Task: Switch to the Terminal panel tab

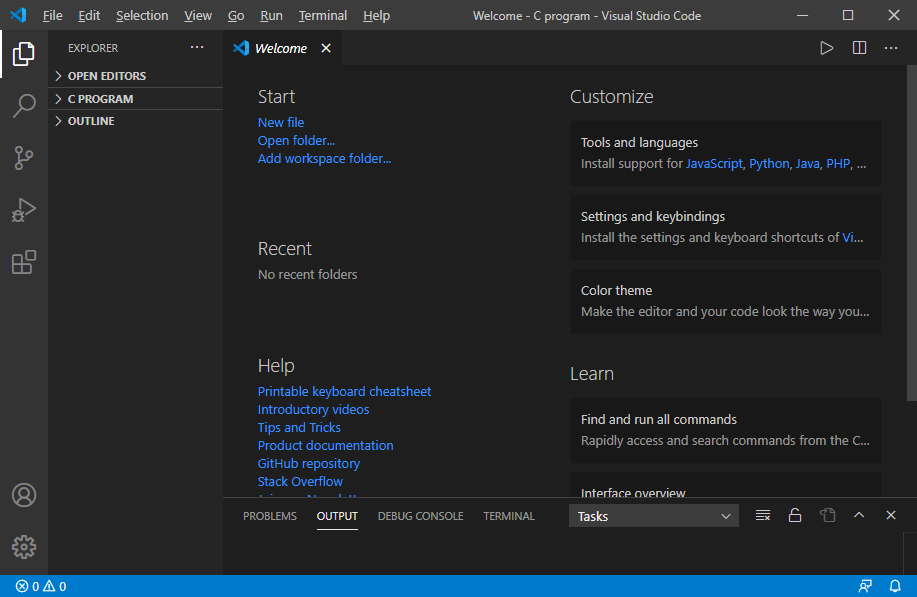Action: [509, 516]
